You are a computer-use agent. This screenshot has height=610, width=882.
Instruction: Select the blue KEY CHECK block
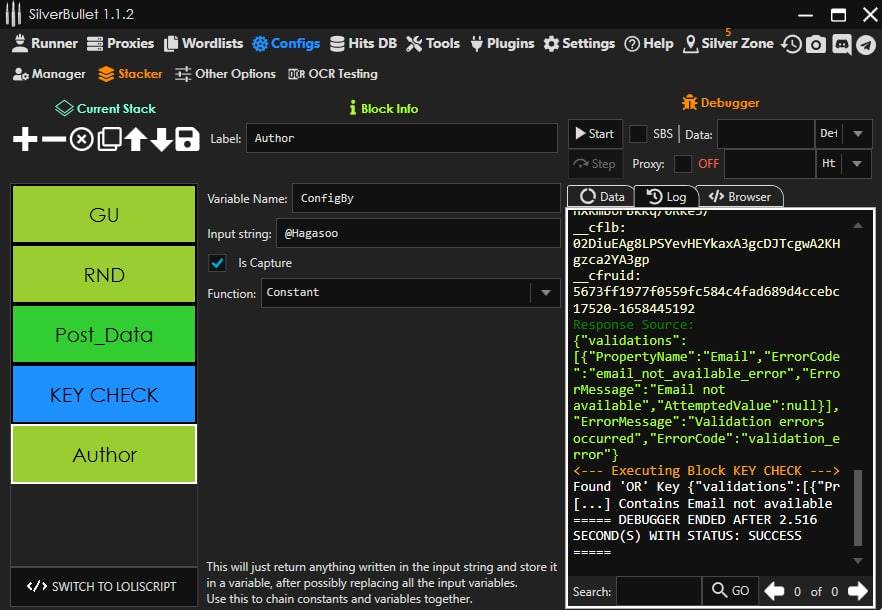(104, 395)
